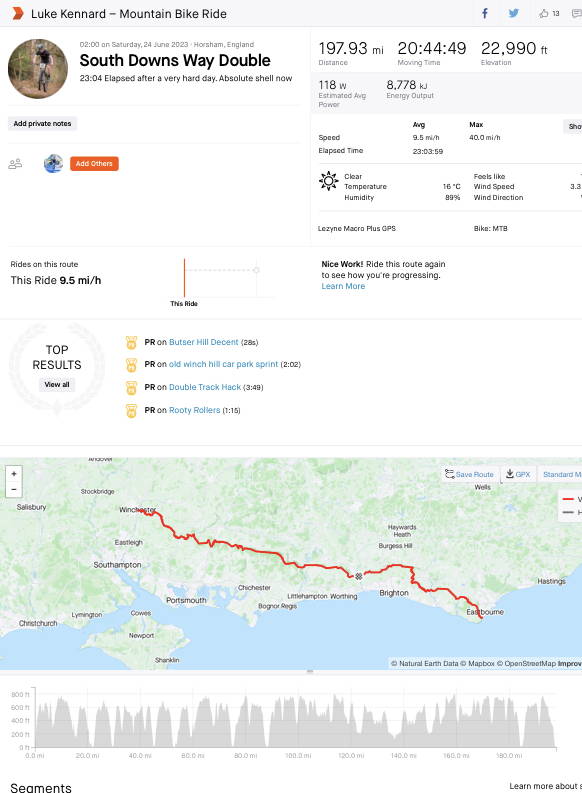This screenshot has height=793, width=582.
Task: Click Add private notes
Action: tap(42, 123)
